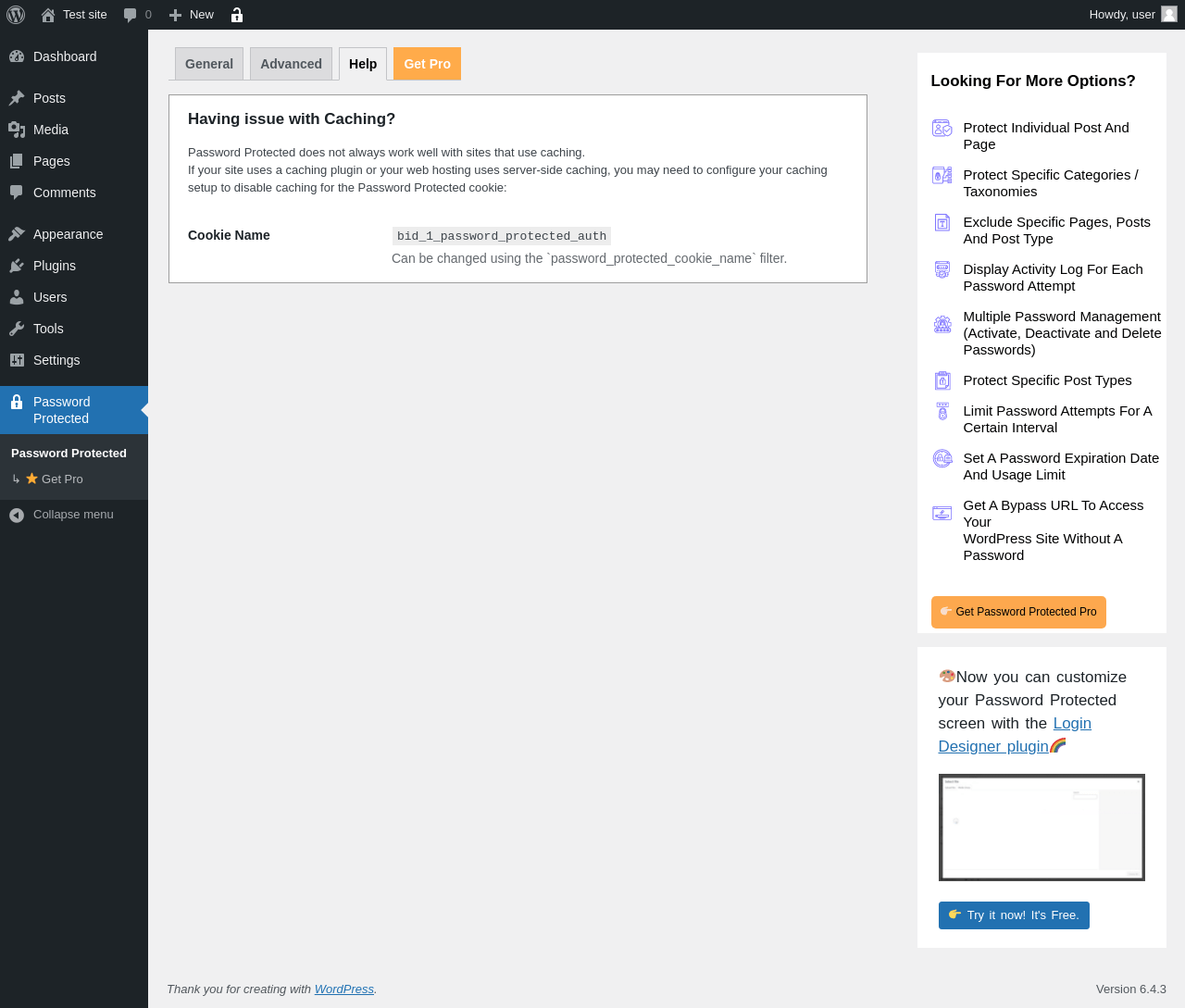Click icon for Get A Bypass URL
The height and width of the screenshot is (1008, 1185).
click(942, 513)
